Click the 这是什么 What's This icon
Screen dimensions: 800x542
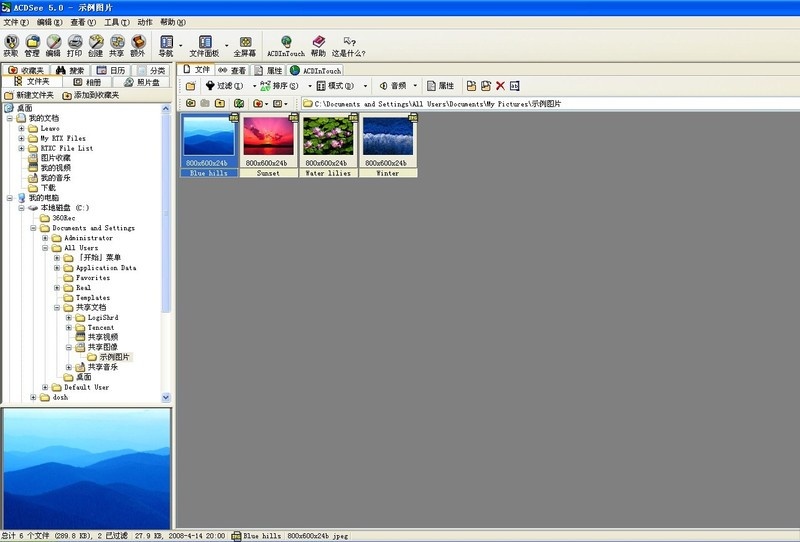click(x=348, y=46)
